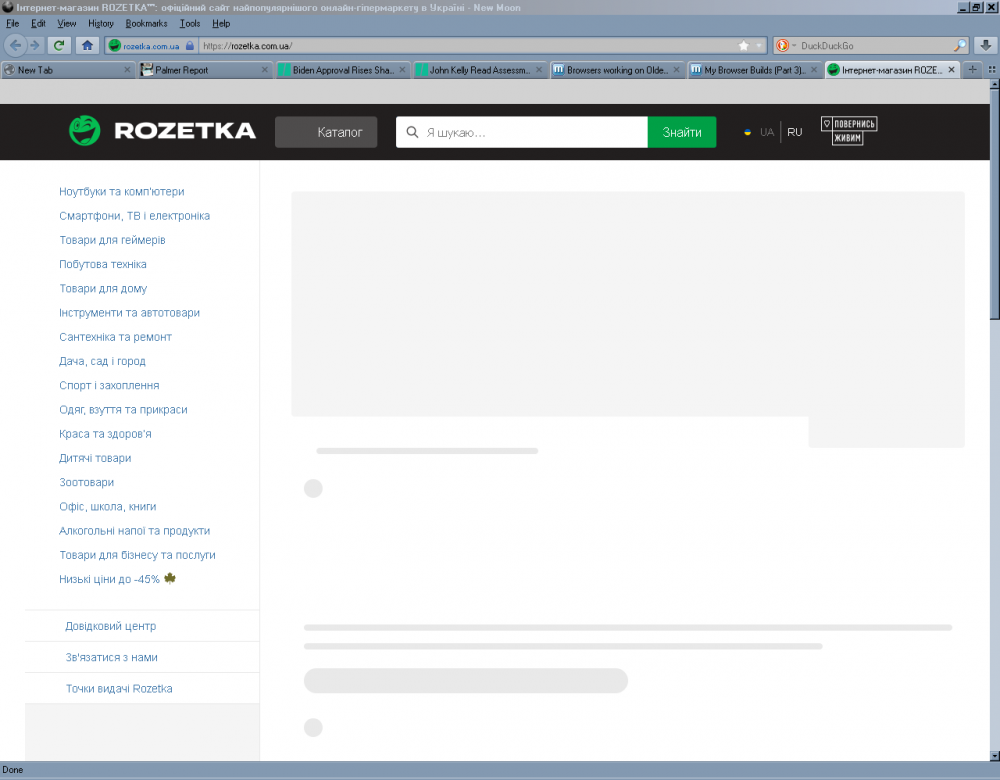Go back with the browser Back arrow
This screenshot has width=1000, height=780.
tap(15, 45)
